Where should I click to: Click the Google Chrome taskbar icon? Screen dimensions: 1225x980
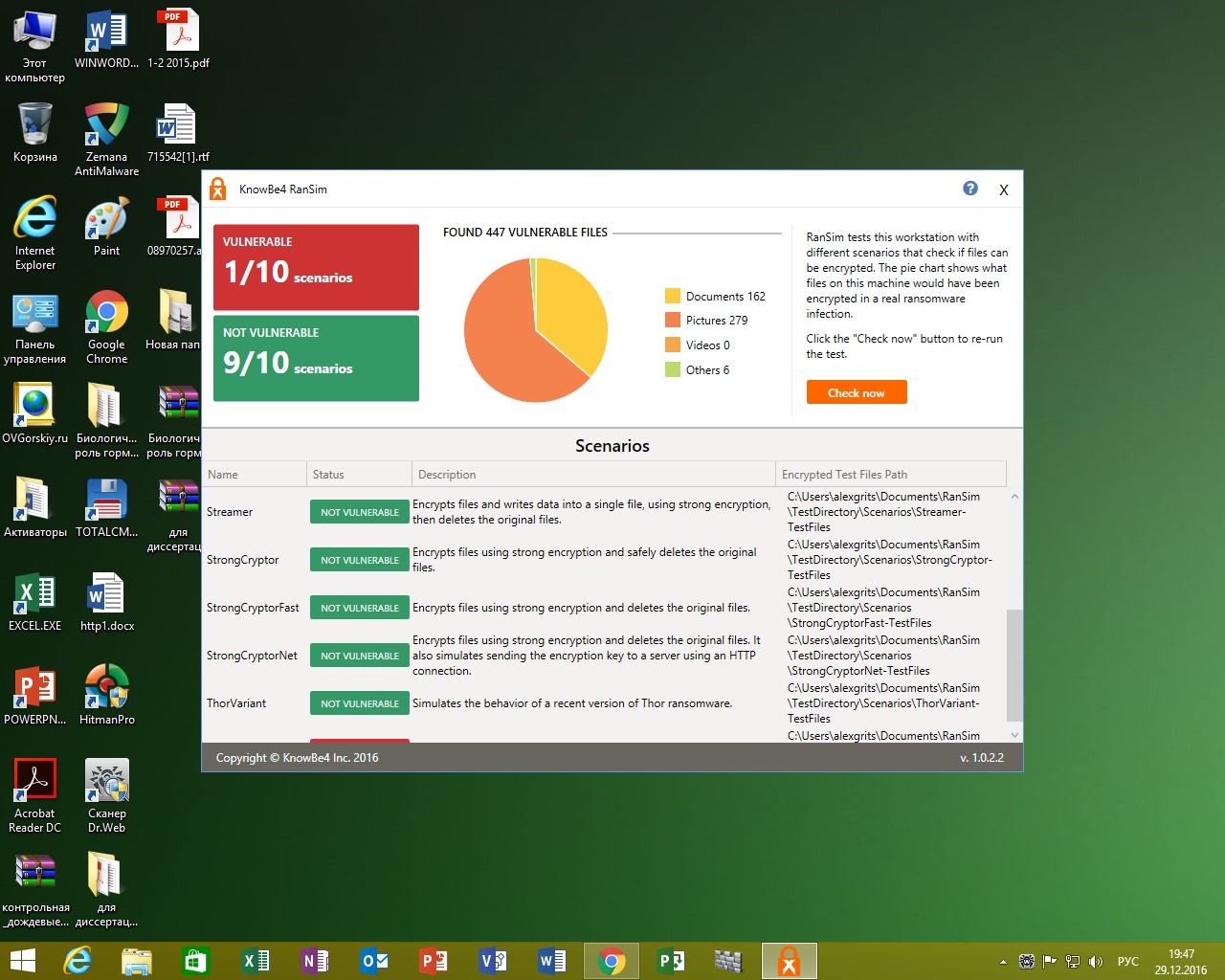(x=612, y=961)
